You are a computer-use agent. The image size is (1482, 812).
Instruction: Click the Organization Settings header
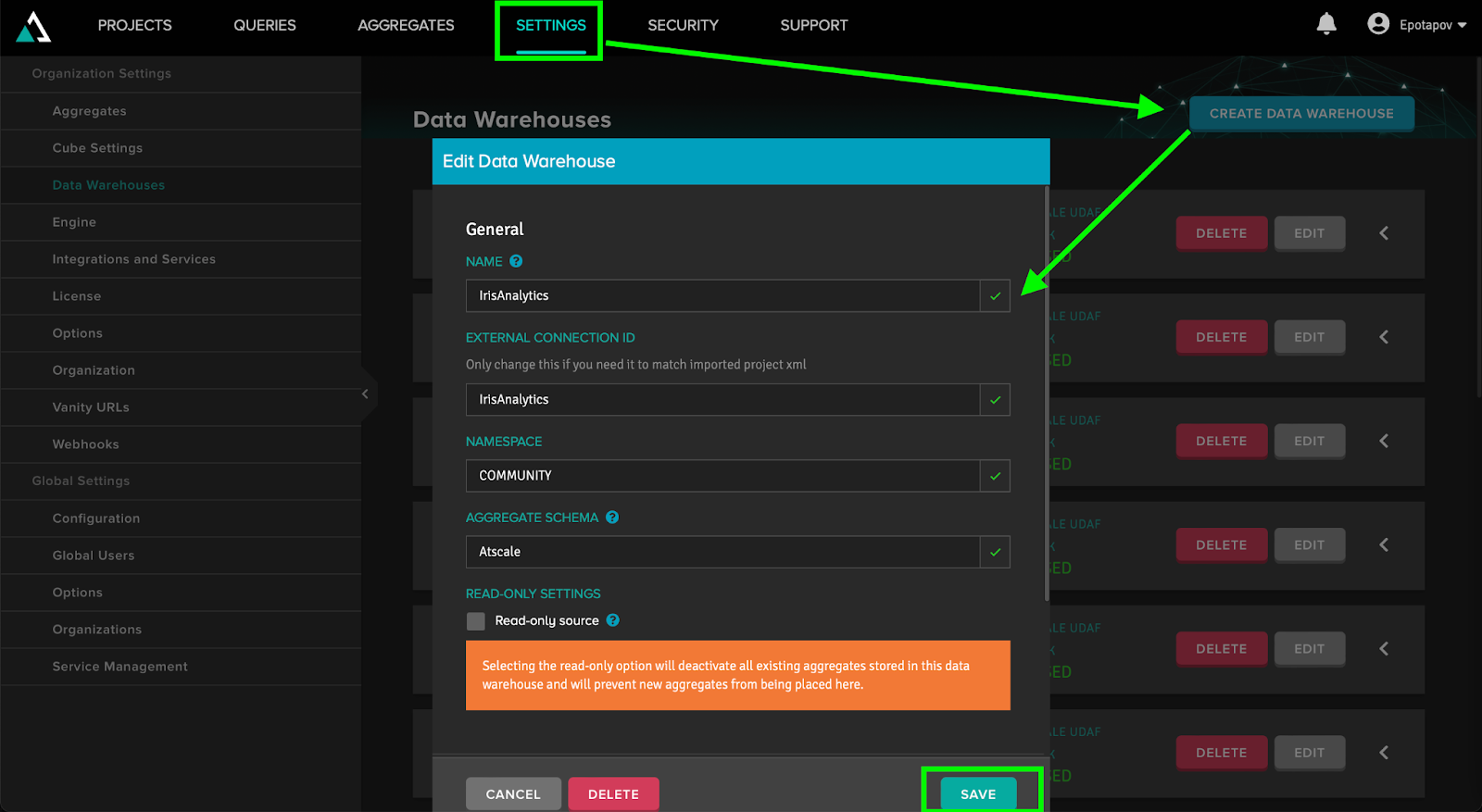point(102,73)
